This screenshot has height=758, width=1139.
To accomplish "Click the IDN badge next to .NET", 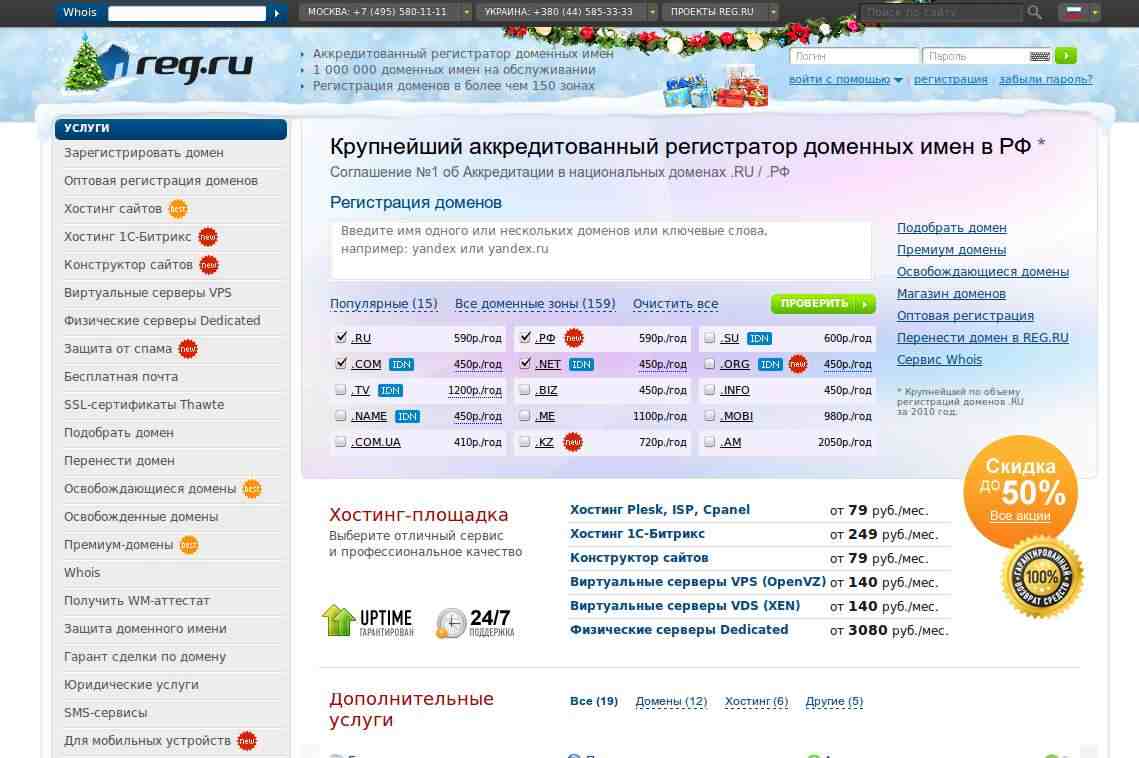I will (x=580, y=365).
